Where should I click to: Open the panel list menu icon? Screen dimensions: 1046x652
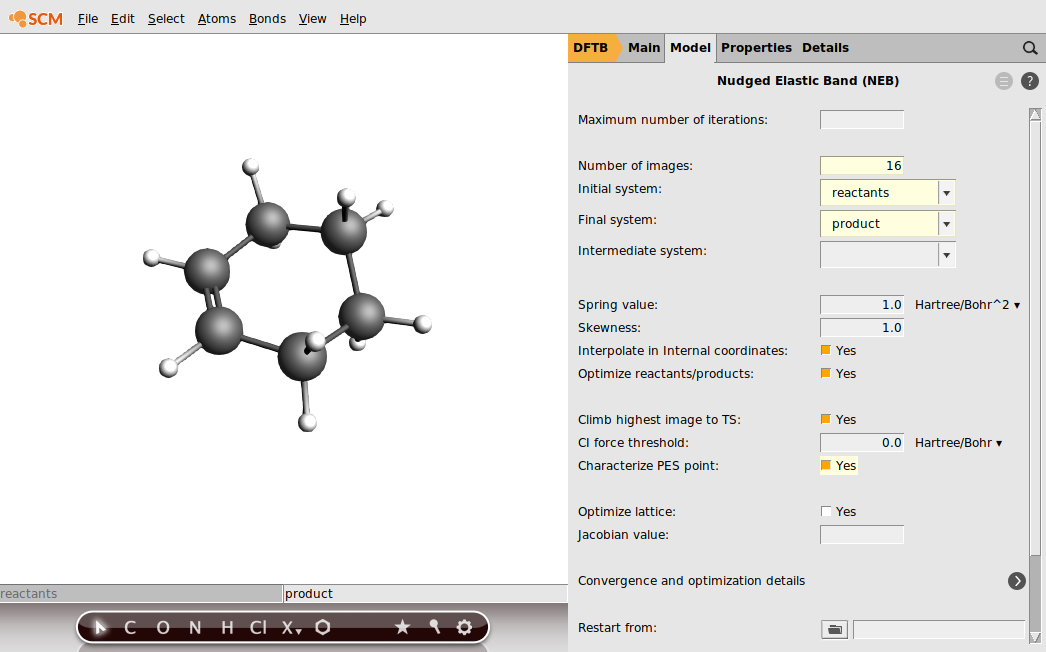click(x=1004, y=81)
